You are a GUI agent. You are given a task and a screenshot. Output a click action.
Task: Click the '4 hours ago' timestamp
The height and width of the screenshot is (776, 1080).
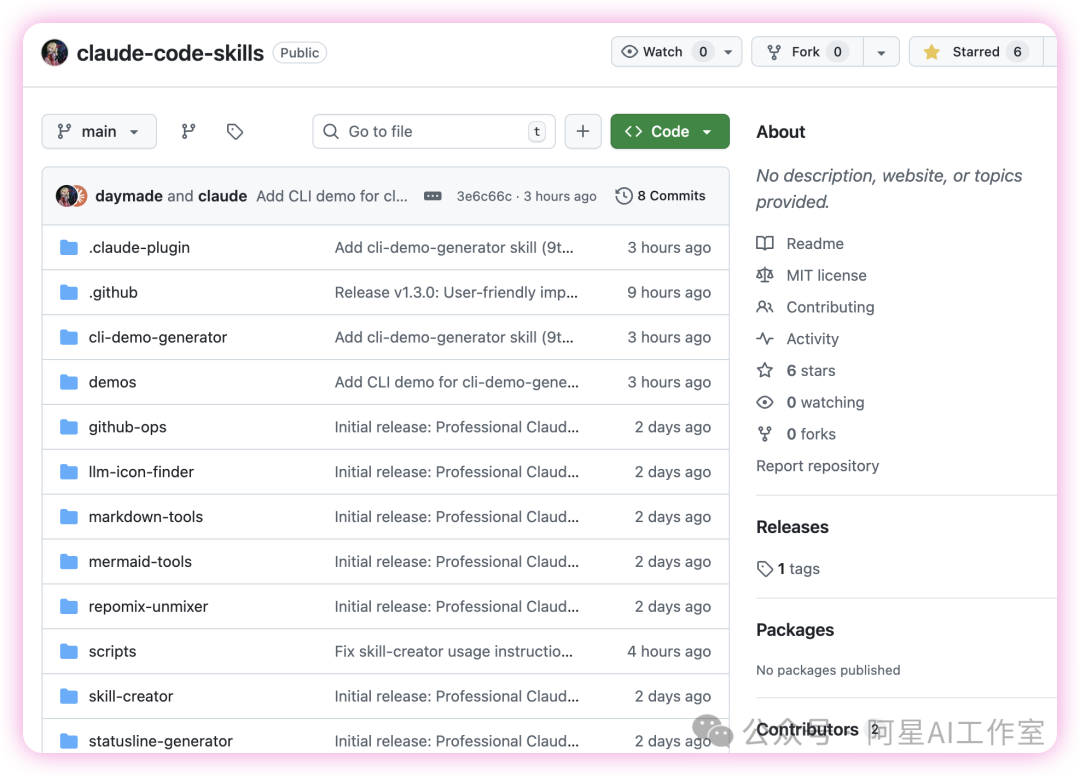coord(669,651)
